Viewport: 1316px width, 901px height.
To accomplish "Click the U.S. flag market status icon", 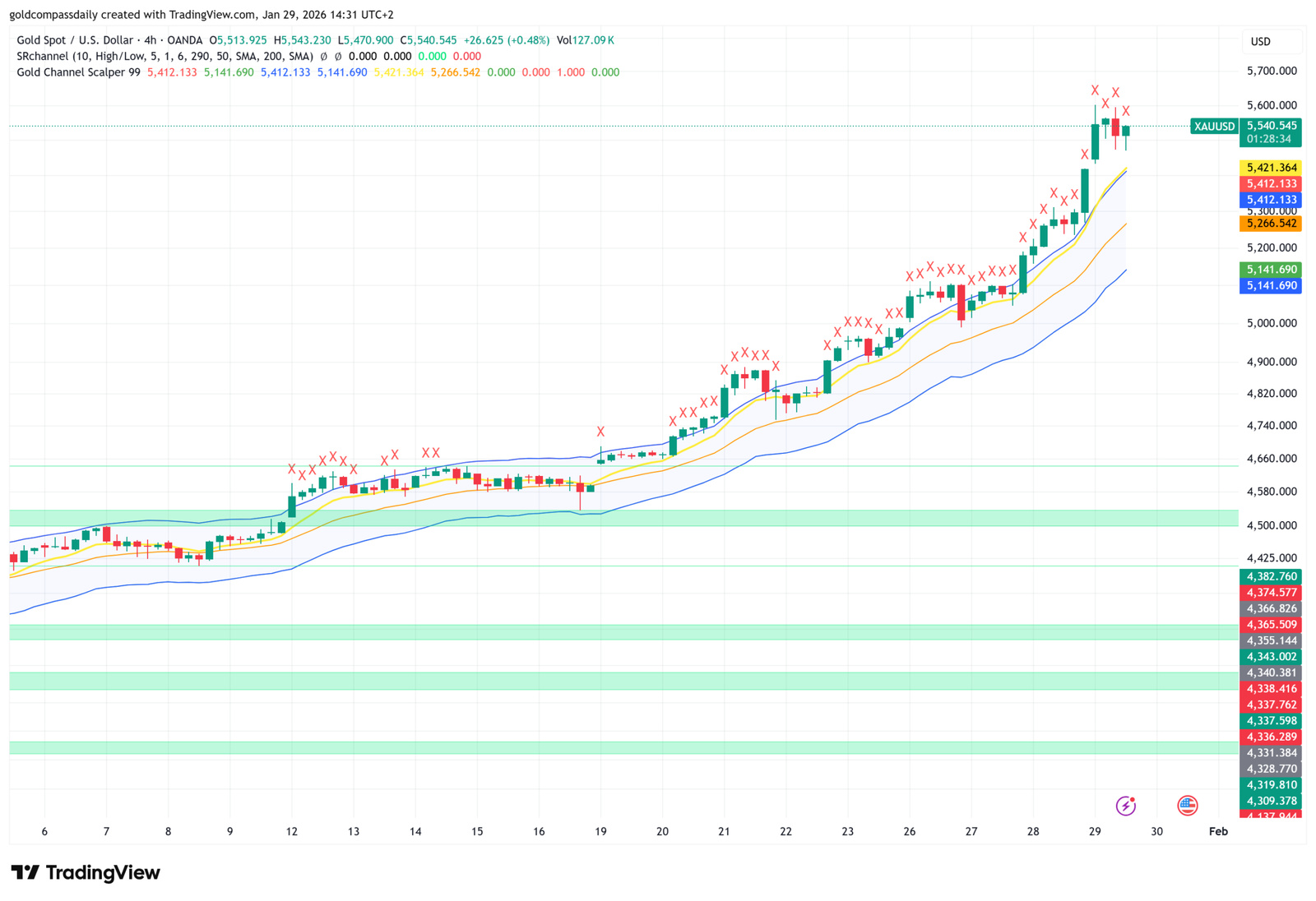I will pos(1187,806).
